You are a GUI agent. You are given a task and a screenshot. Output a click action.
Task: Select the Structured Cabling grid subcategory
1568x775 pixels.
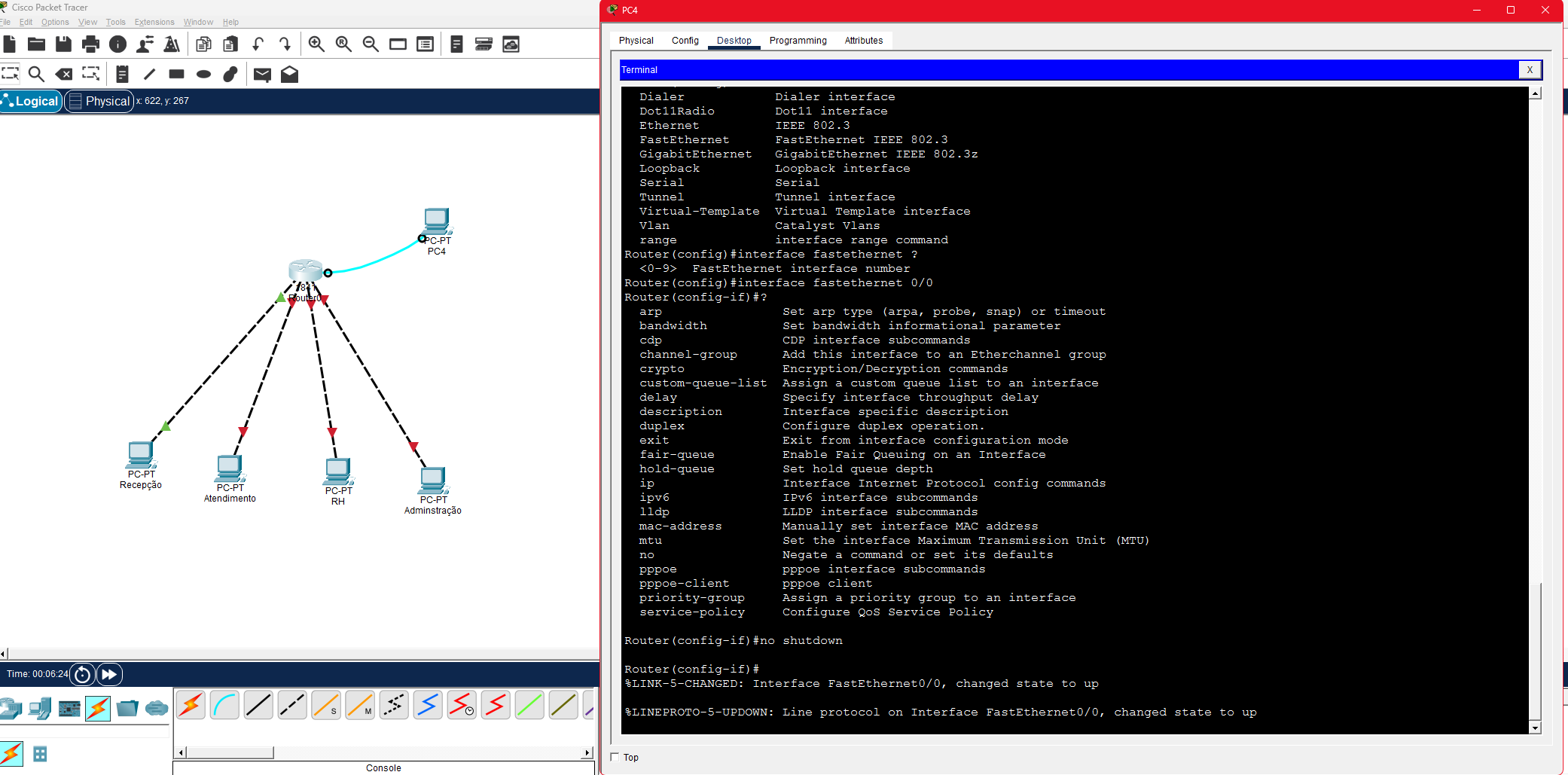pos(41,754)
